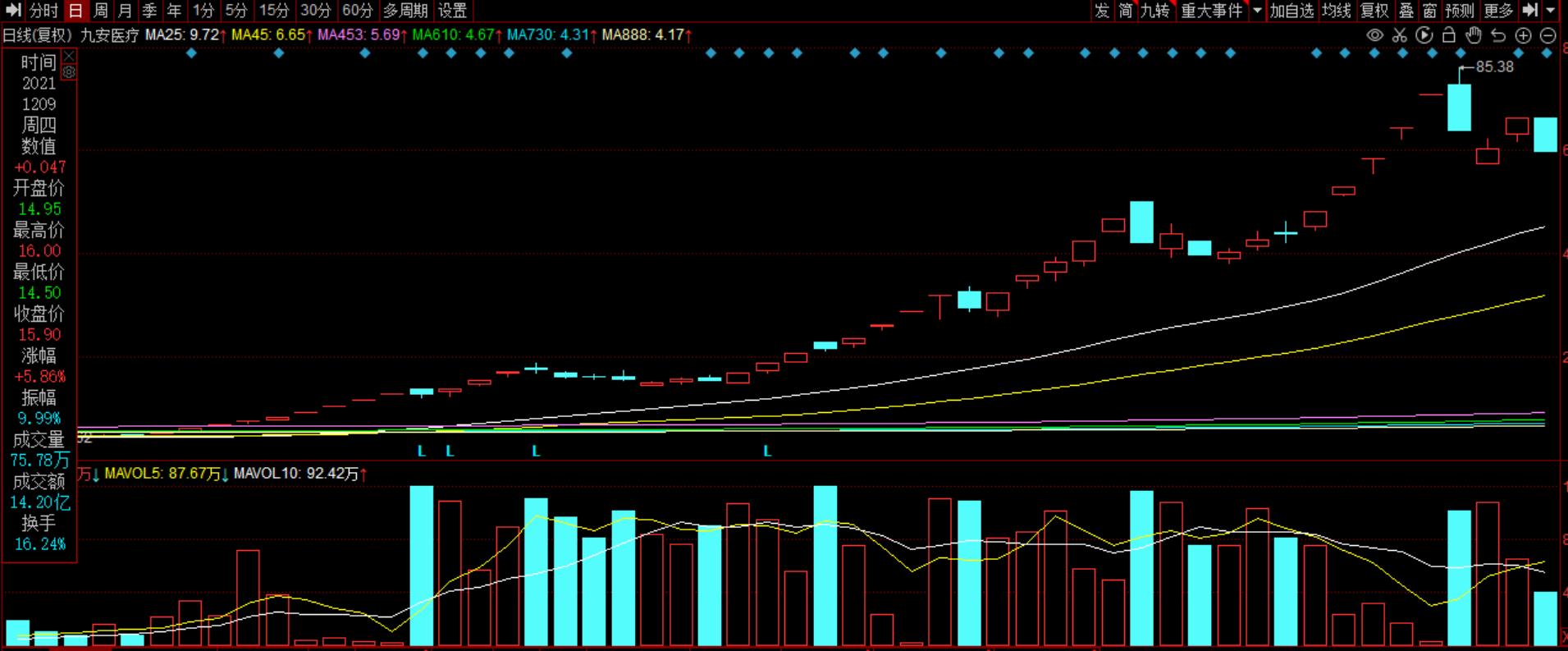This screenshot has width=1568, height=651.
Task: Zoom out with the minus circle icon
Action: 1547,35
